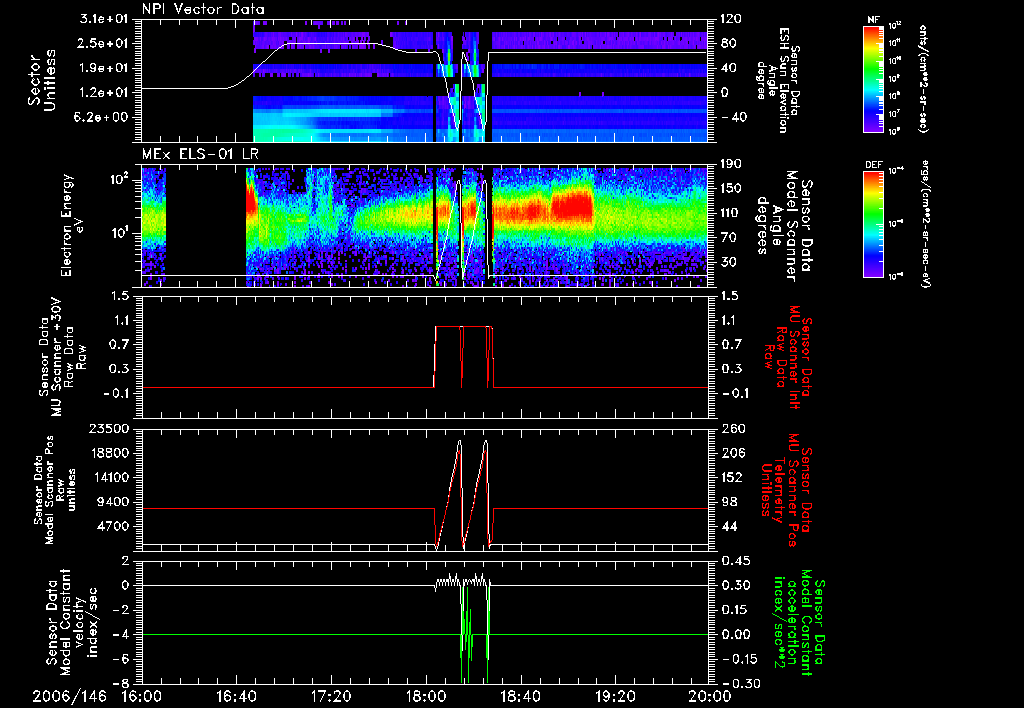1024x708 pixels.
Task: Click the 110 scanner angle tick label
Action: pos(730,213)
